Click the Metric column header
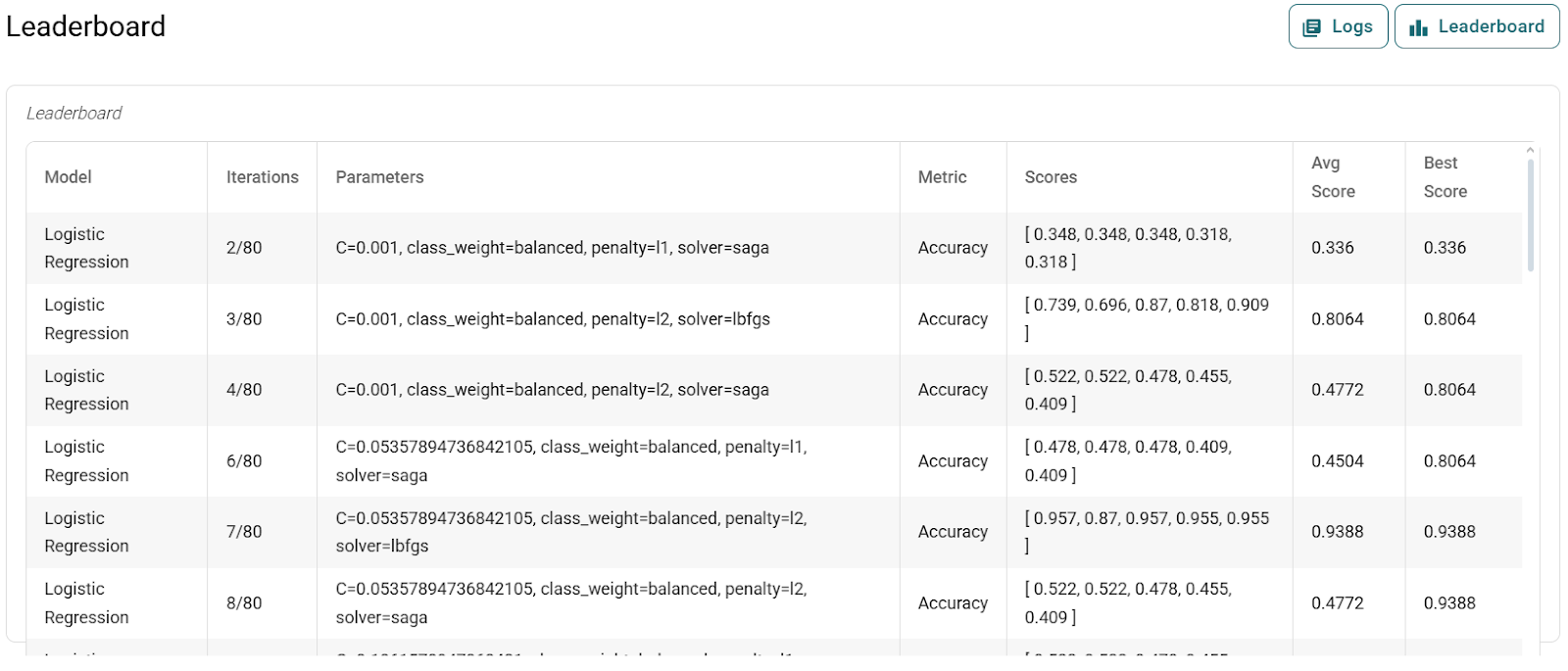Viewport: 1568px width, 671px height. [942, 177]
